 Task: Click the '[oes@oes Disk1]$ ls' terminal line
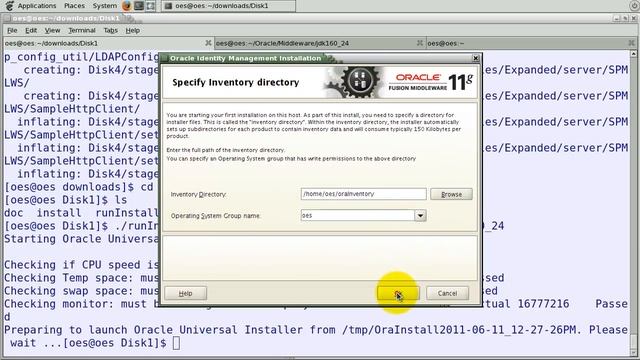coord(66,200)
